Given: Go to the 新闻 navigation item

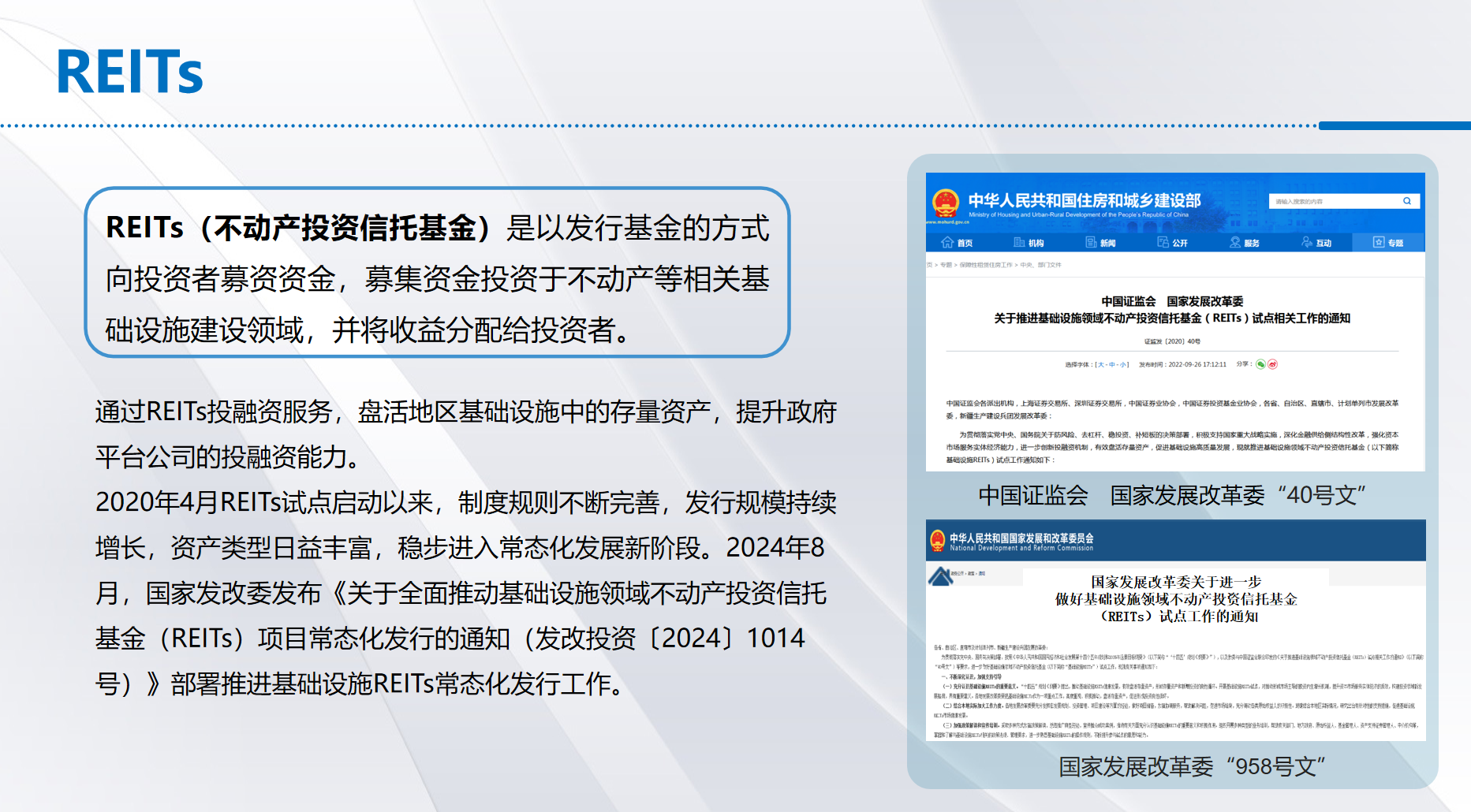Looking at the screenshot, I should tap(1100, 243).
